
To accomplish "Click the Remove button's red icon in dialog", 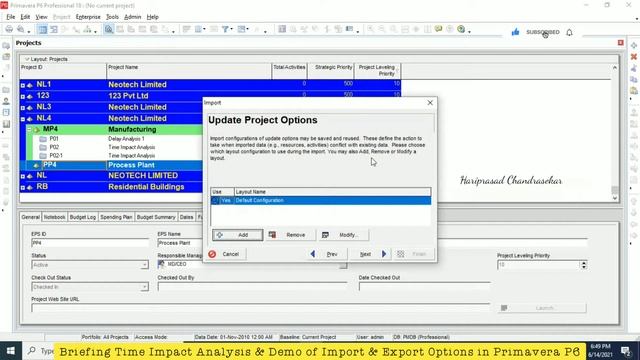I will click(x=272, y=235).
